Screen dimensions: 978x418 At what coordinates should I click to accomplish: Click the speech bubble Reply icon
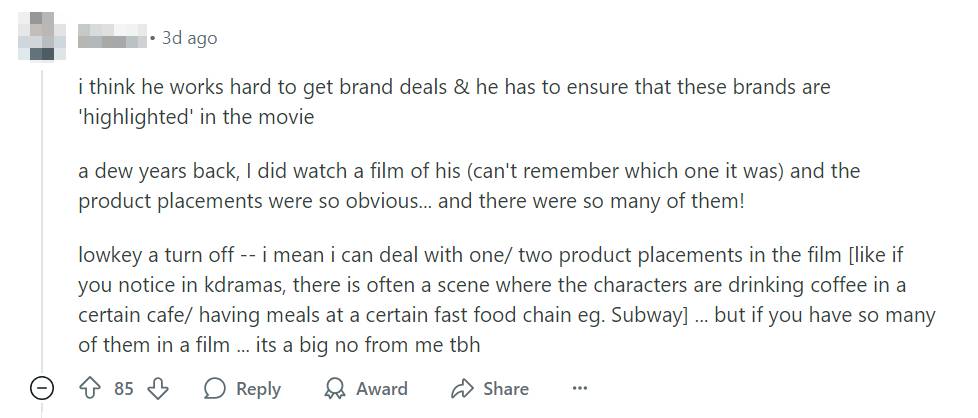tap(214, 388)
